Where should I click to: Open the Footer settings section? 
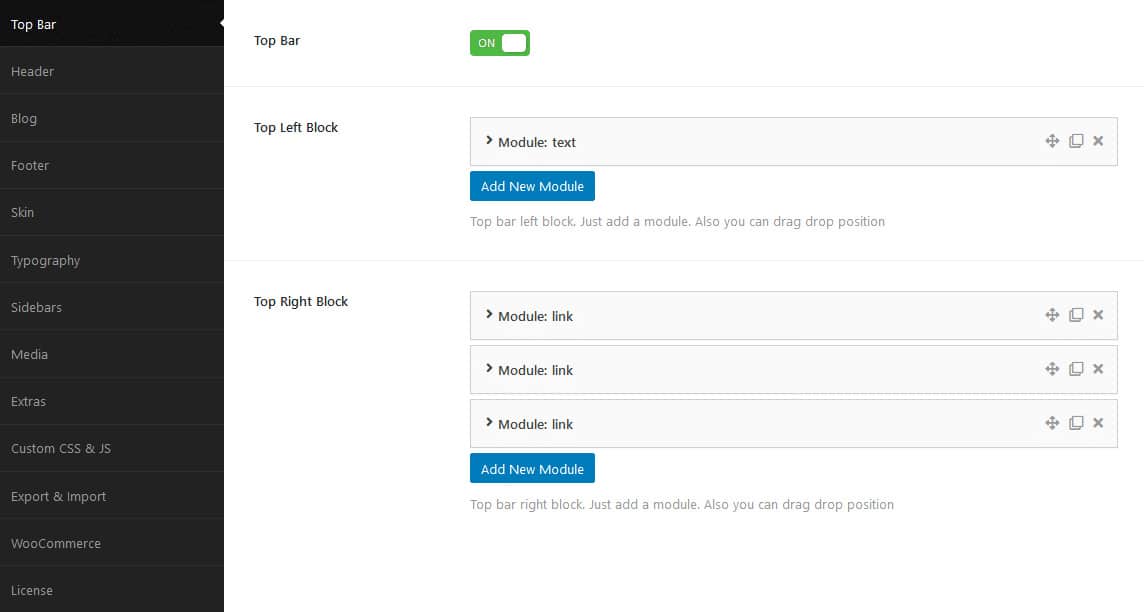coord(112,166)
